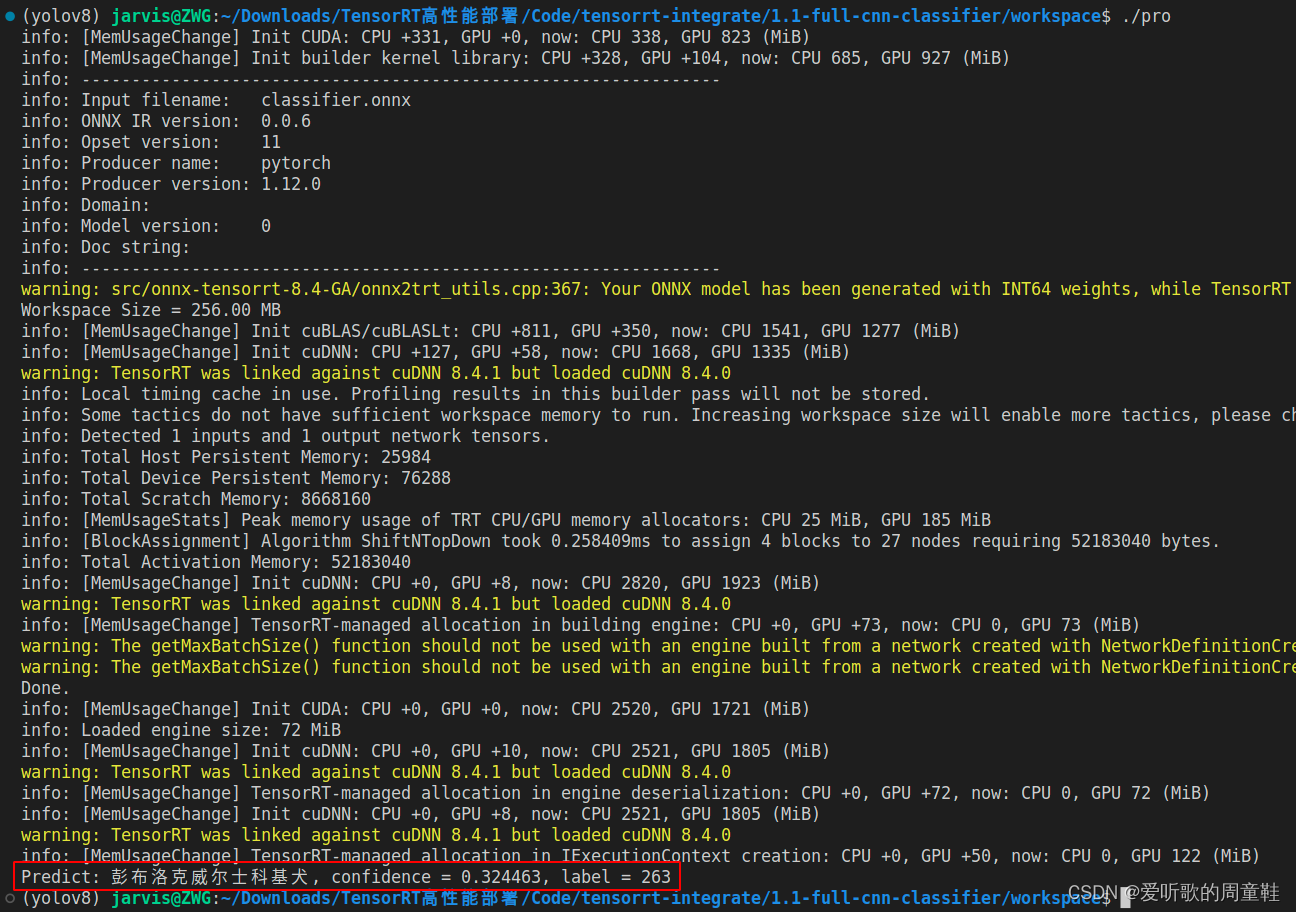Screen dimensions: 1296x912
Task: Click the 'Done.' output line
Action: click(46, 688)
